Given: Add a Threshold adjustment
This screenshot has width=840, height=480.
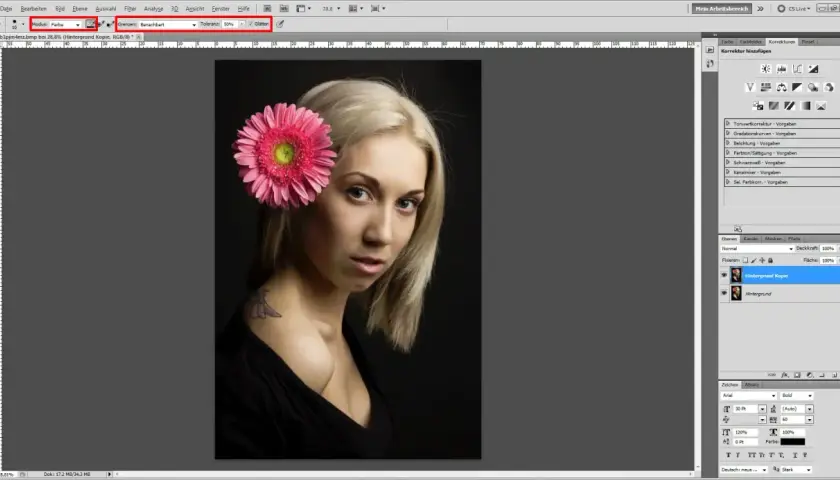Looking at the screenshot, I should [x=789, y=106].
